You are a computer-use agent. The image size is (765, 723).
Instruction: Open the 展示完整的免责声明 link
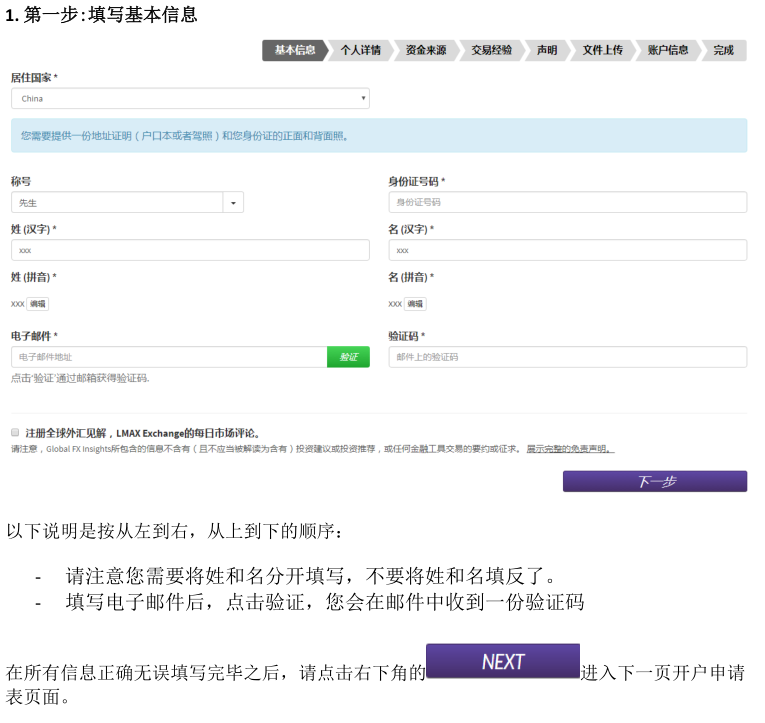570,449
